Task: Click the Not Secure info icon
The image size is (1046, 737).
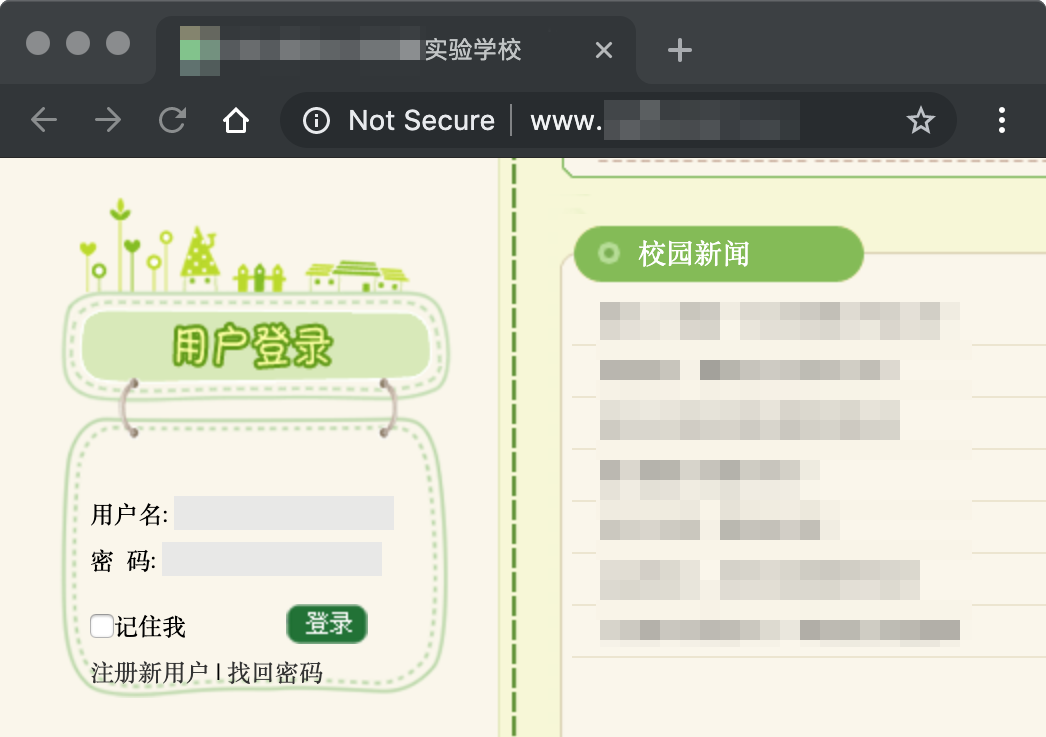Action: coord(316,120)
